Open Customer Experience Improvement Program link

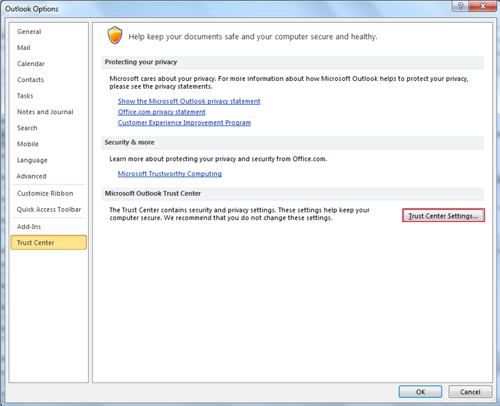[x=184, y=123]
